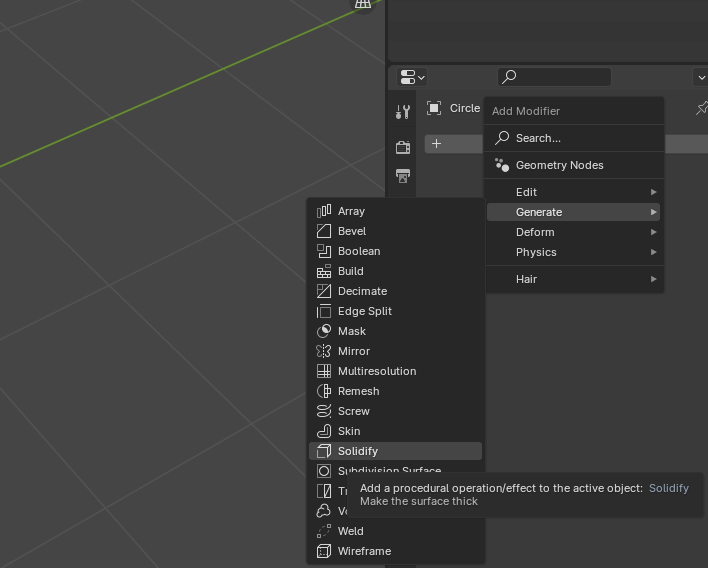Select the Skin modifier
Screen dimensions: 708x568
[x=396, y=431]
